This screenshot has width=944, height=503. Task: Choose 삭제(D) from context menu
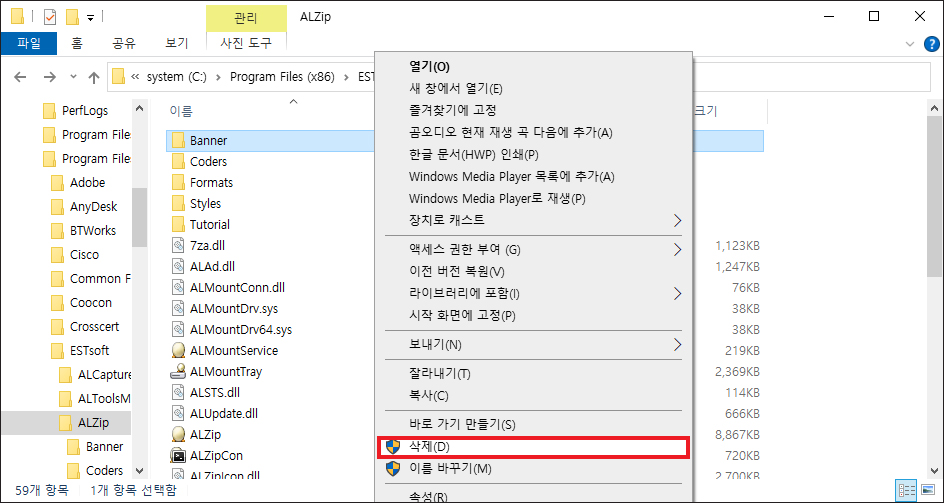[533, 446]
